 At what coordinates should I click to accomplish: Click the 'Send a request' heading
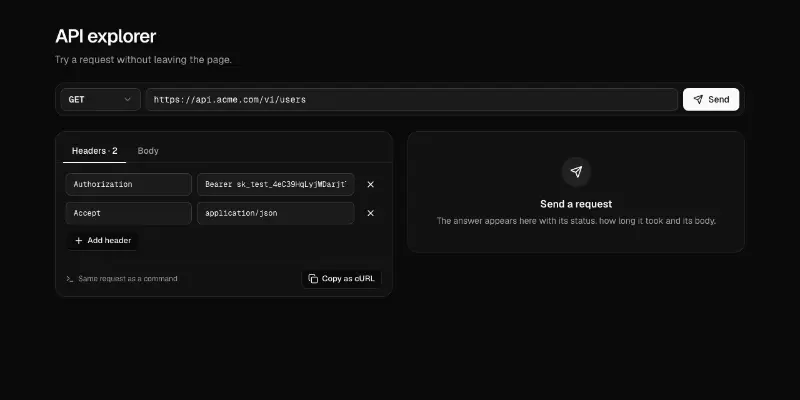point(576,204)
